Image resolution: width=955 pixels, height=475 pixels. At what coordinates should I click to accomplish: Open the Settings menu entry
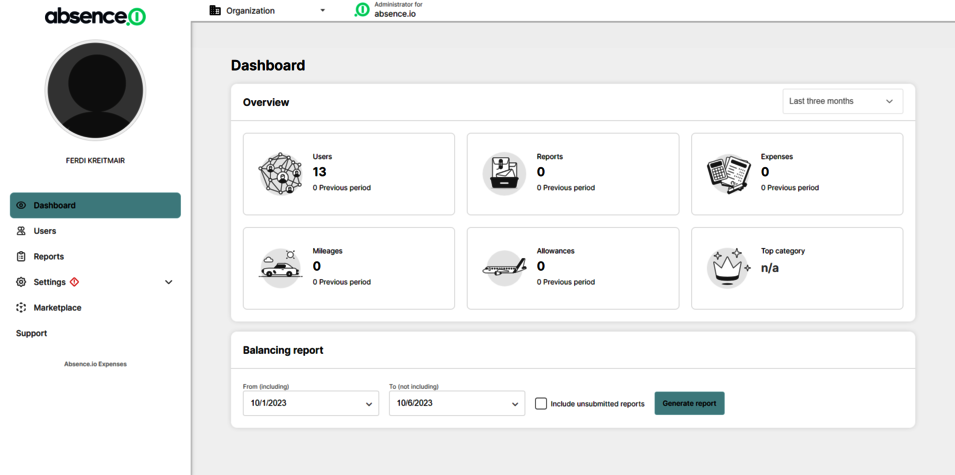(x=96, y=282)
